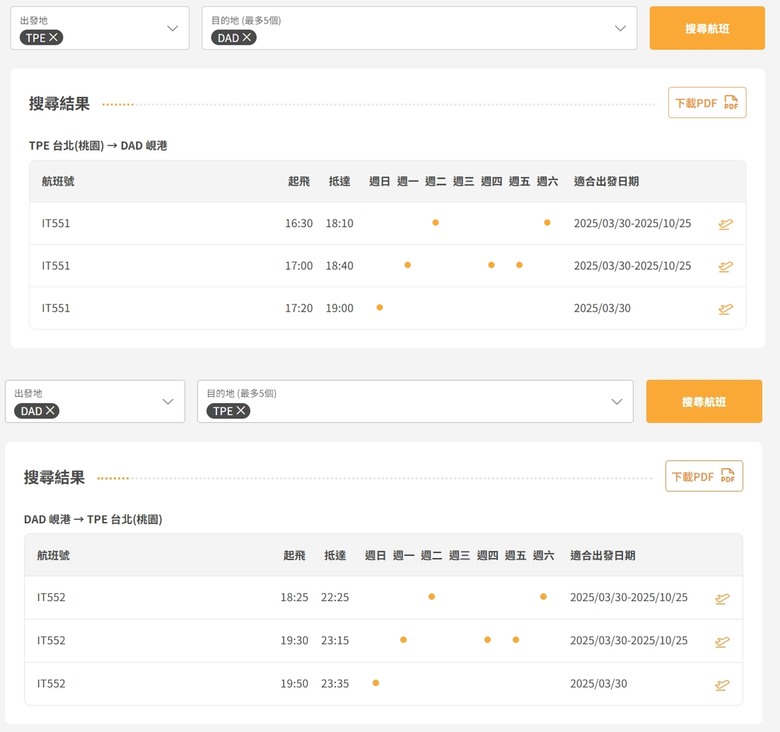
Task: Expand the lower 出發地 dropdown arrow
Action: pyautogui.click(x=168, y=402)
